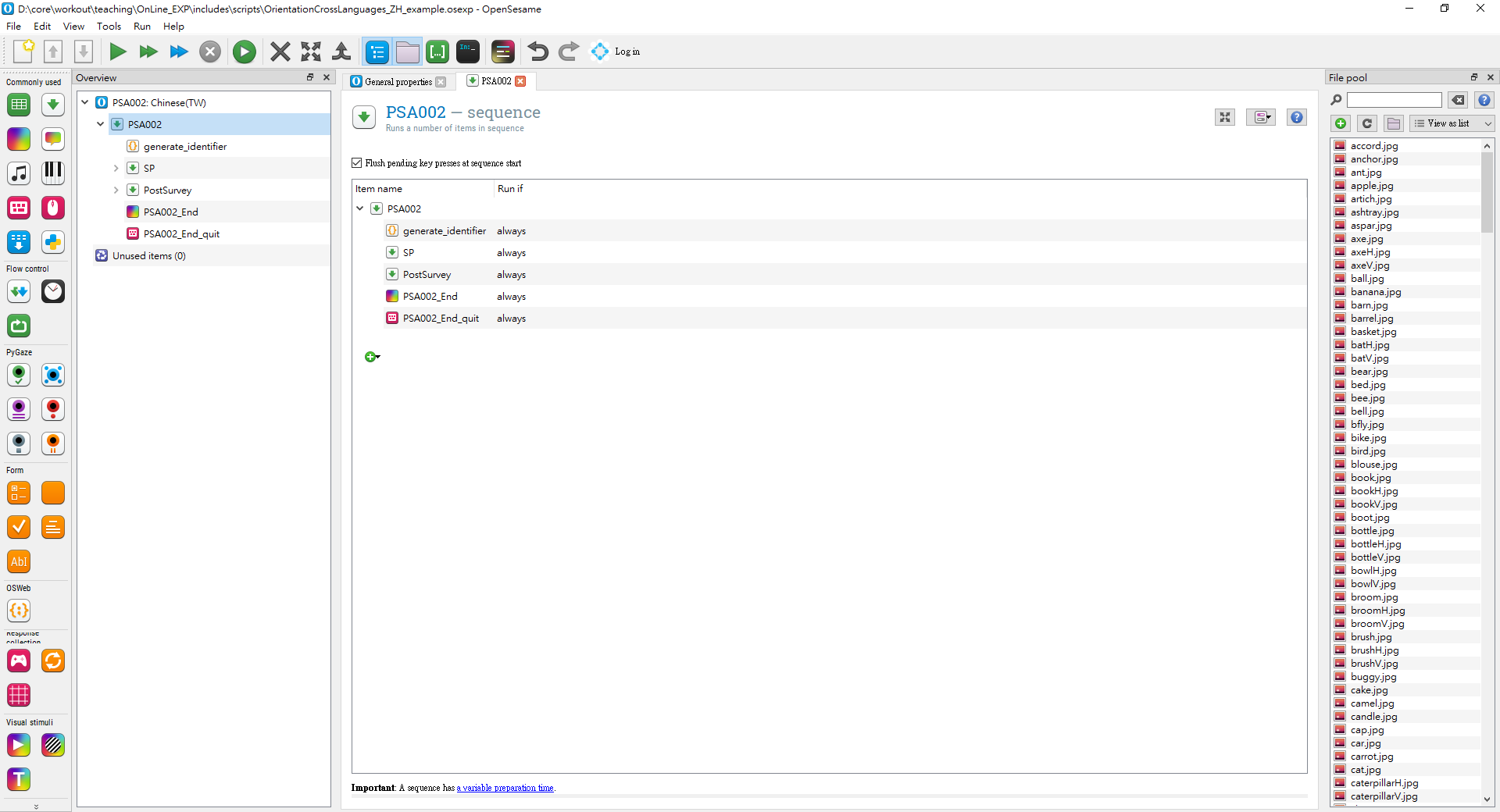Collapse the PSA002 sequence in Overview tree
This screenshot has width=1500, height=812.
coord(101,124)
